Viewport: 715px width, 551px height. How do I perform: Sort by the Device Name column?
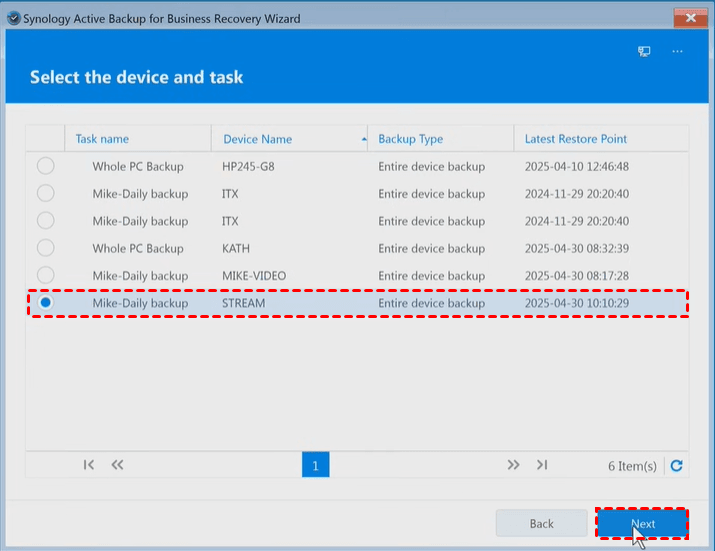(258, 139)
